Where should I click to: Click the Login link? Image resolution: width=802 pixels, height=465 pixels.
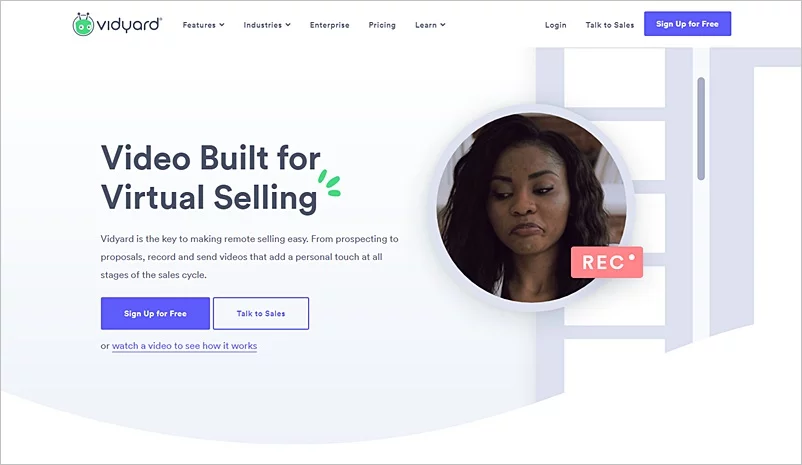(x=555, y=25)
